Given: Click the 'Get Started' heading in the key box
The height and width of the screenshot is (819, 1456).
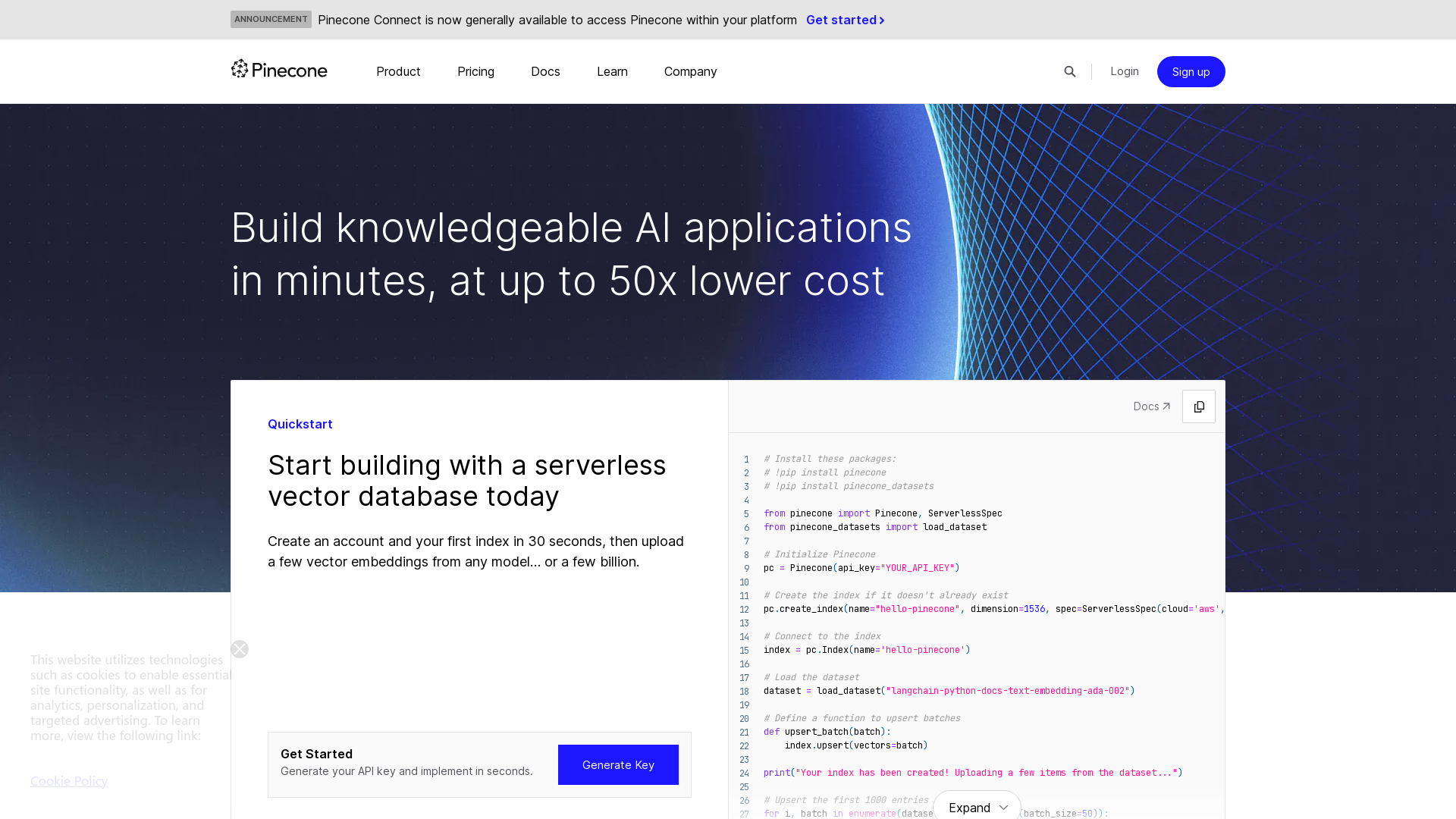Looking at the screenshot, I should pos(316,754).
